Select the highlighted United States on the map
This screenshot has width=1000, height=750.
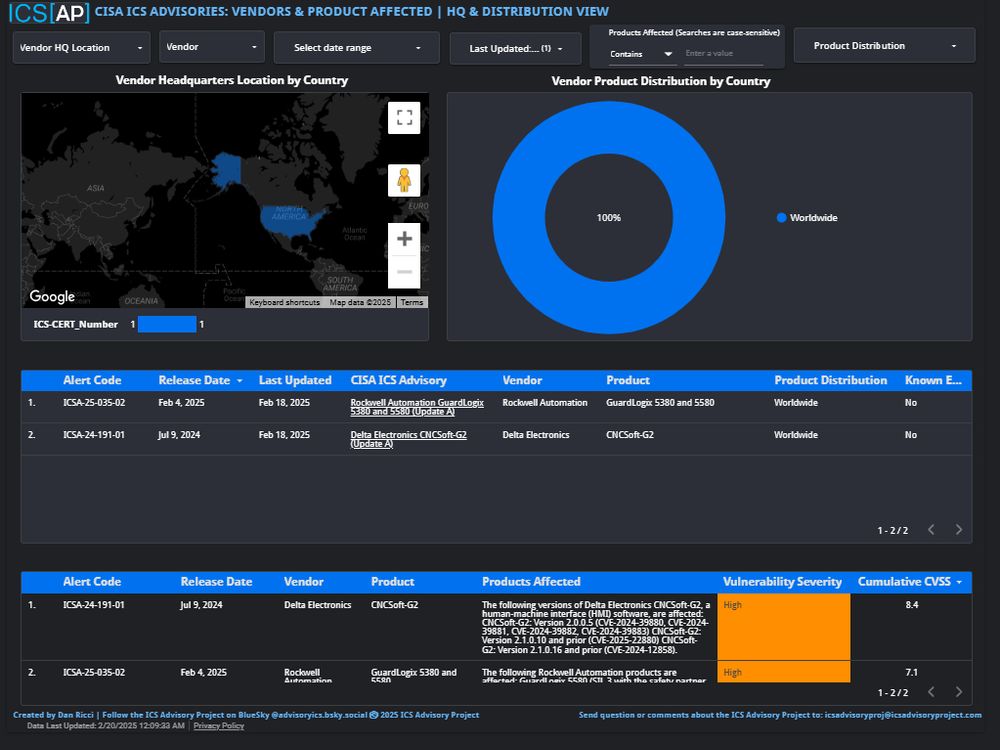click(292, 220)
